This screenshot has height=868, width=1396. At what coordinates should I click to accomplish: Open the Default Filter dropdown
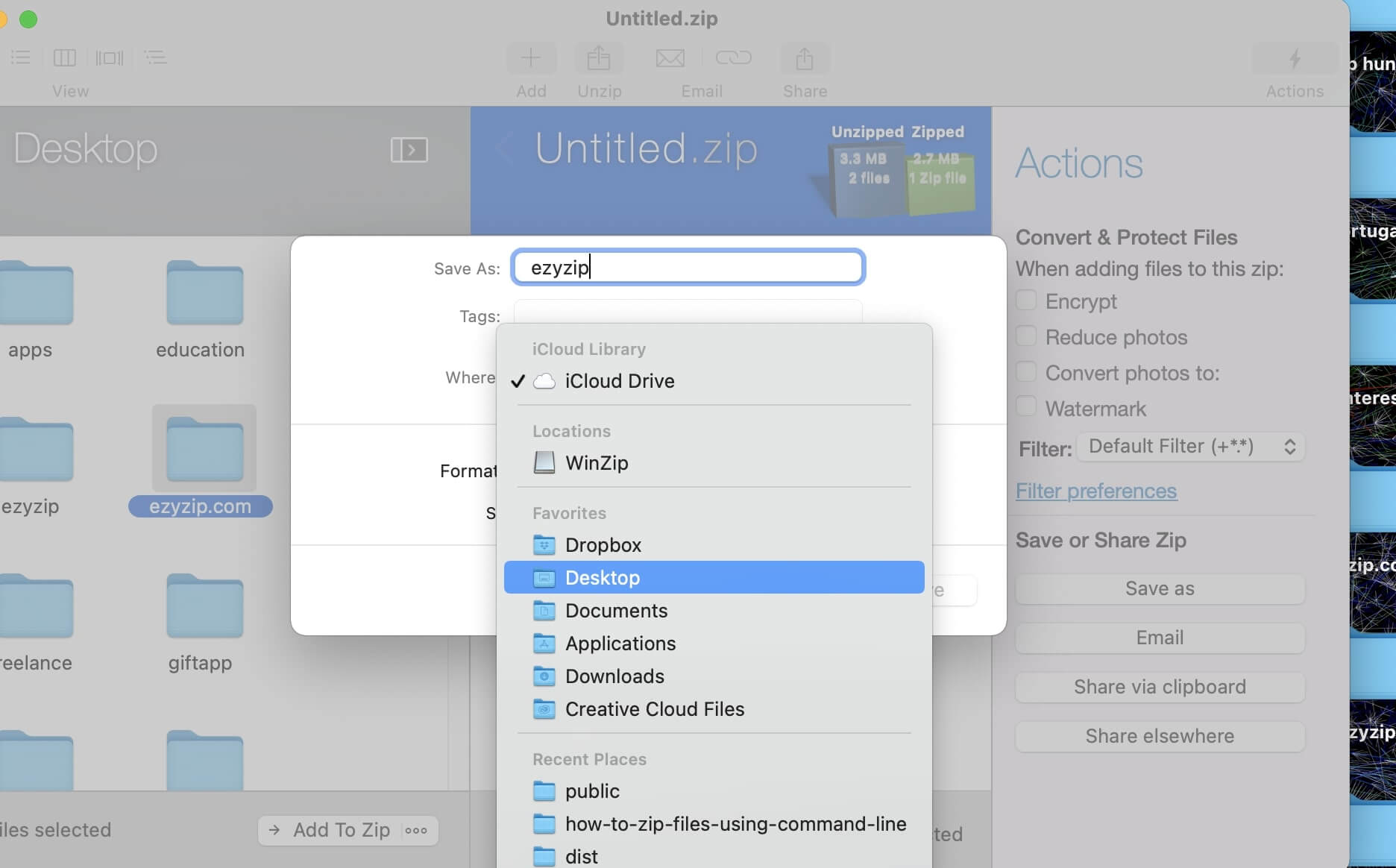pos(1189,446)
